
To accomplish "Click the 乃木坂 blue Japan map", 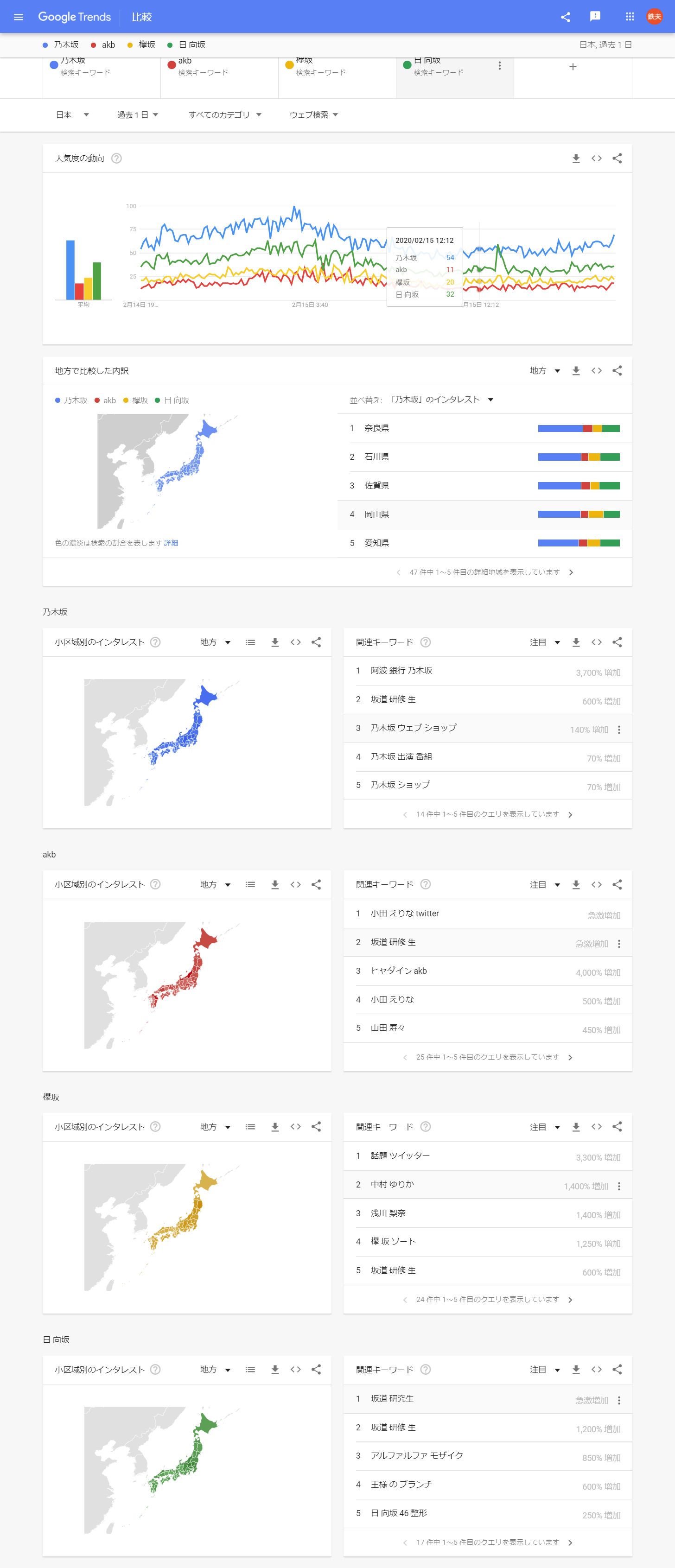I will tap(163, 743).
